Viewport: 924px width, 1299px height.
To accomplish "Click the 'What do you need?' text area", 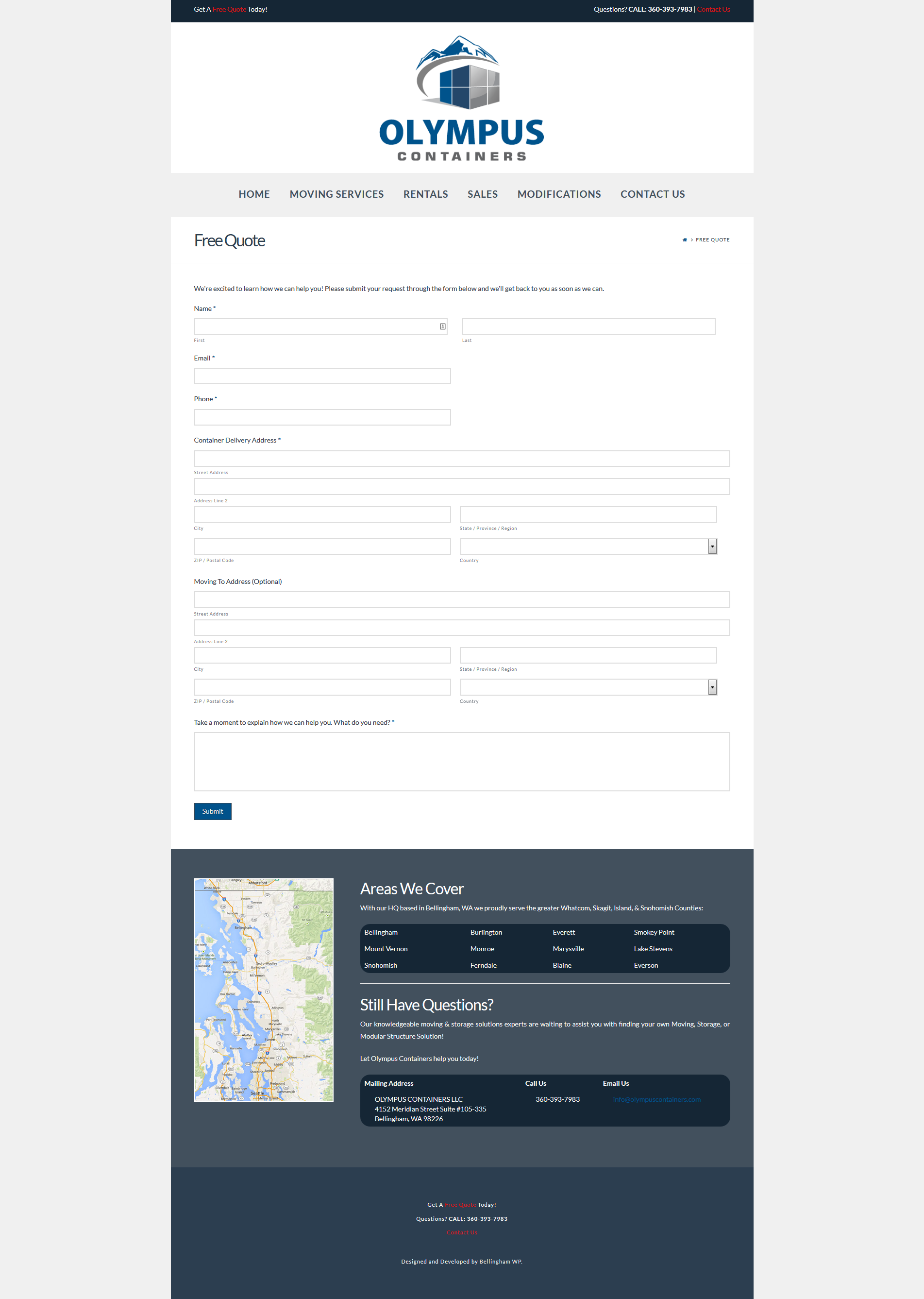I will (461, 762).
